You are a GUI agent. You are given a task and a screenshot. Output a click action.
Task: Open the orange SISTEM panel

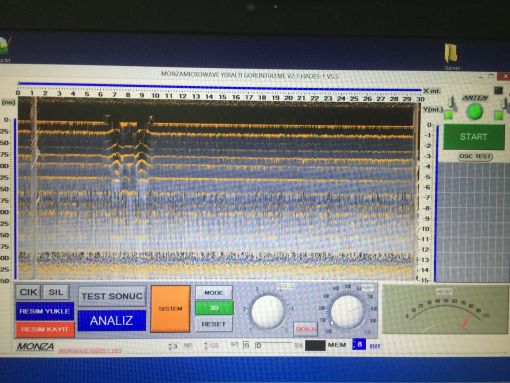pos(170,309)
